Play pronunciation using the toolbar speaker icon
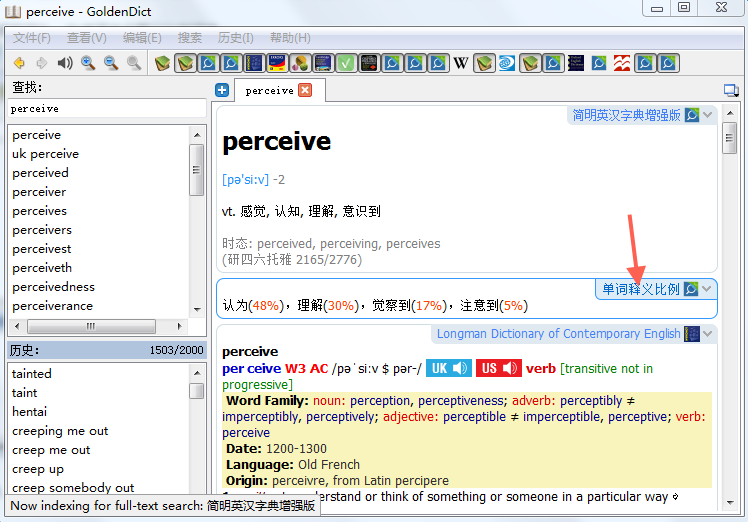The height and width of the screenshot is (522, 748). point(65,63)
